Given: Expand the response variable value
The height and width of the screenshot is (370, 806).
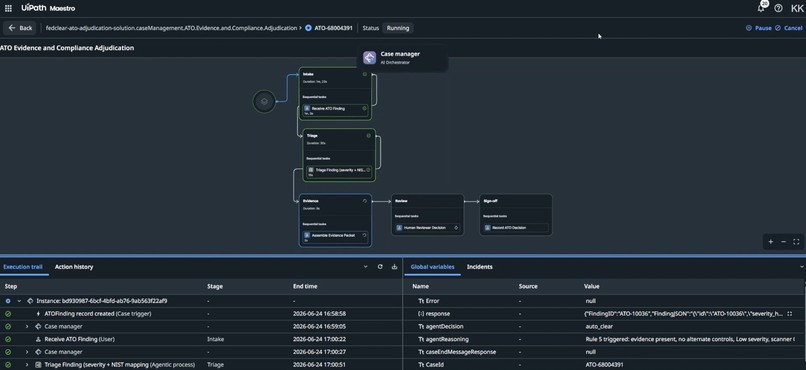Looking at the screenshot, I should click(790, 313).
